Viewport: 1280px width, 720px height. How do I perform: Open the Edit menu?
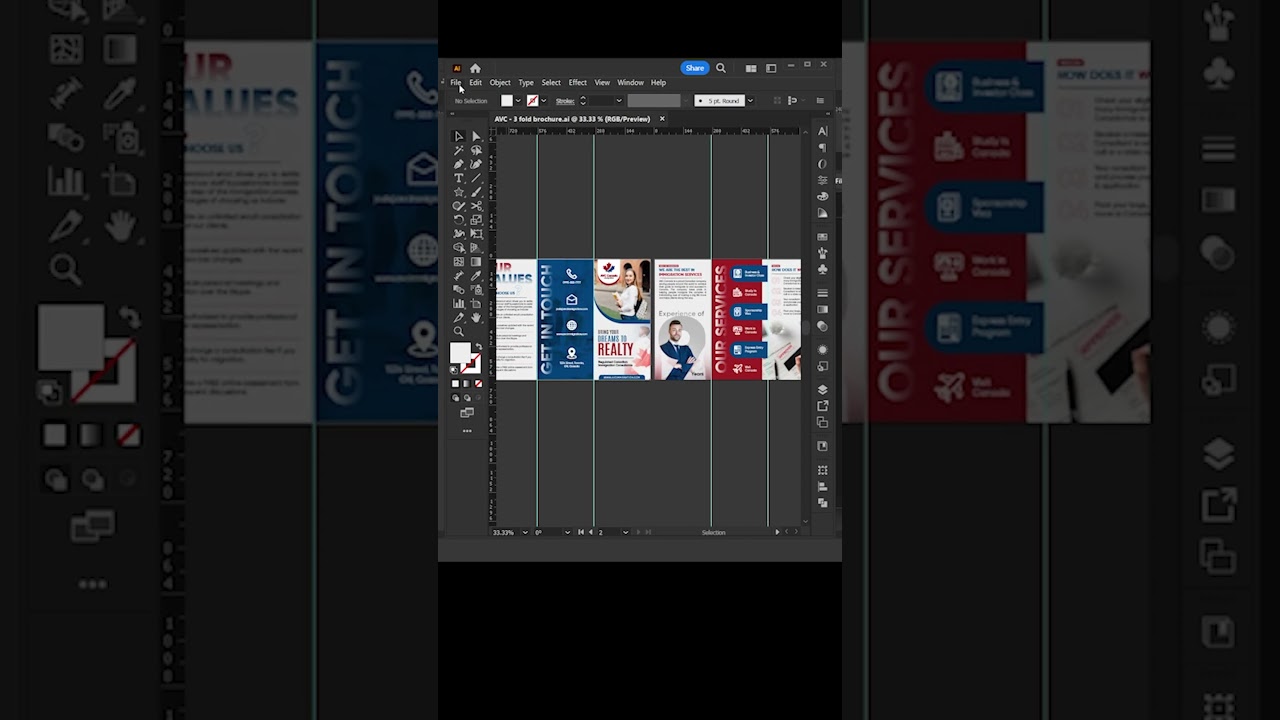(x=475, y=82)
